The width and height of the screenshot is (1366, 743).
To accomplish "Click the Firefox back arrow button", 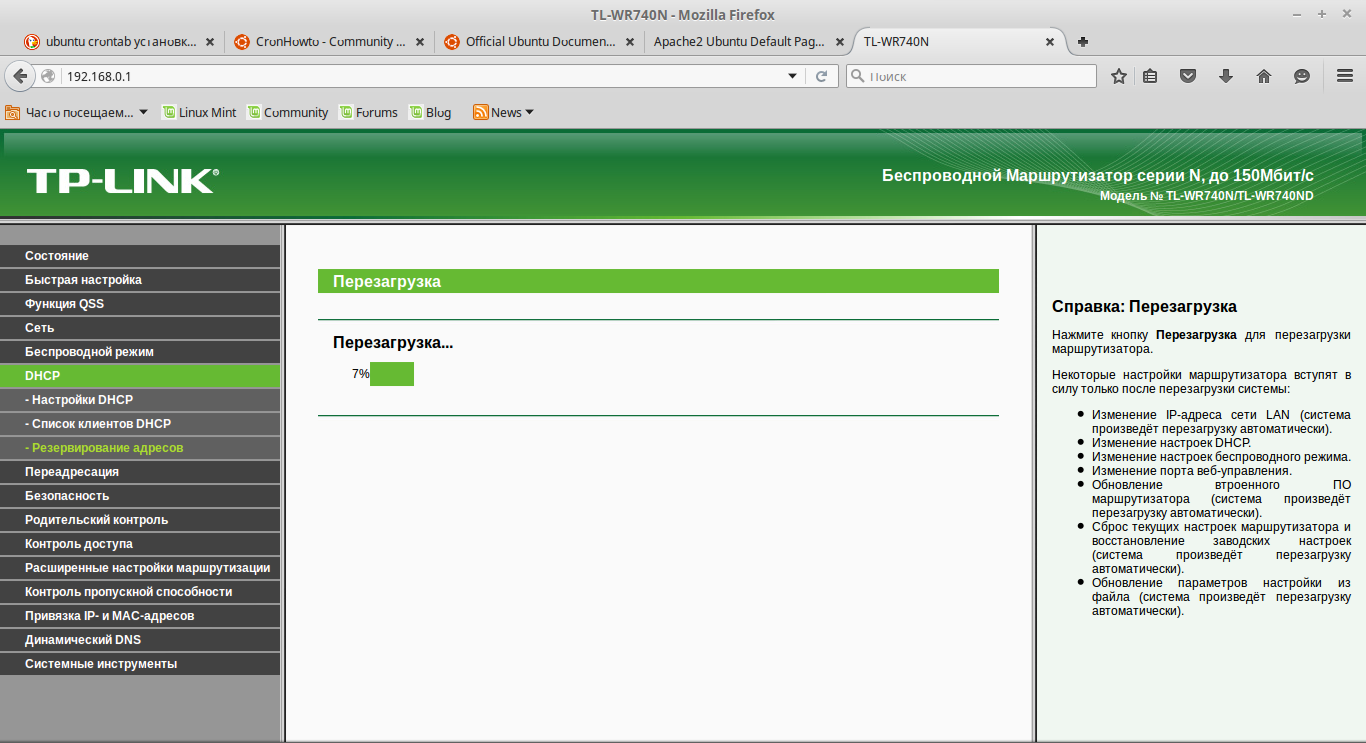I will pyautogui.click(x=20, y=76).
